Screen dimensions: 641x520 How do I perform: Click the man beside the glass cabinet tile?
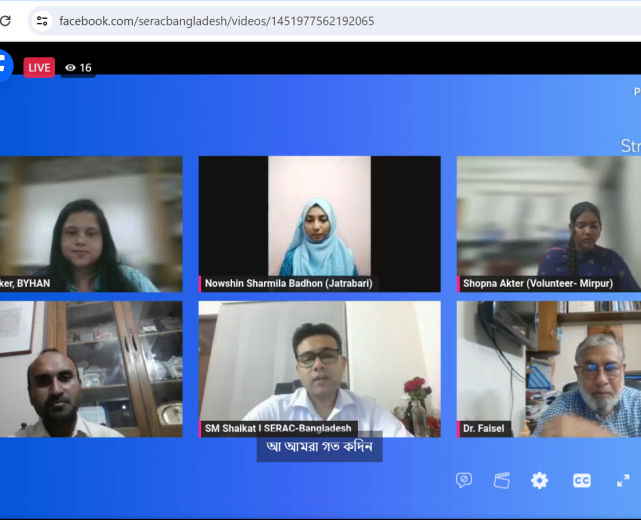point(91,369)
